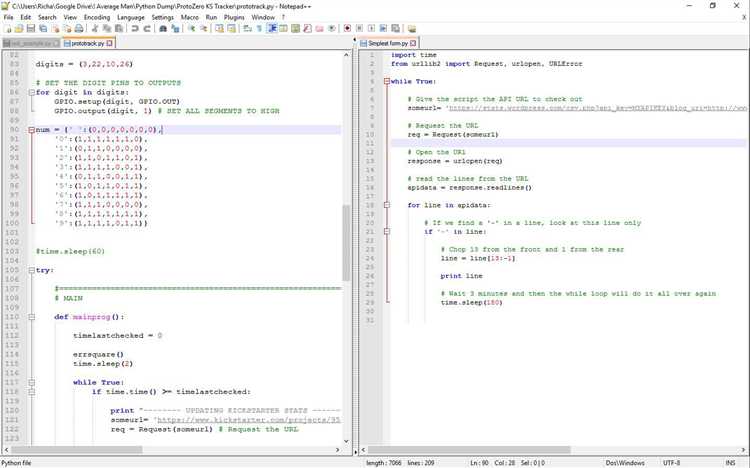The image size is (750, 468).
Task: Open the Language menu
Action: (x=131, y=17)
